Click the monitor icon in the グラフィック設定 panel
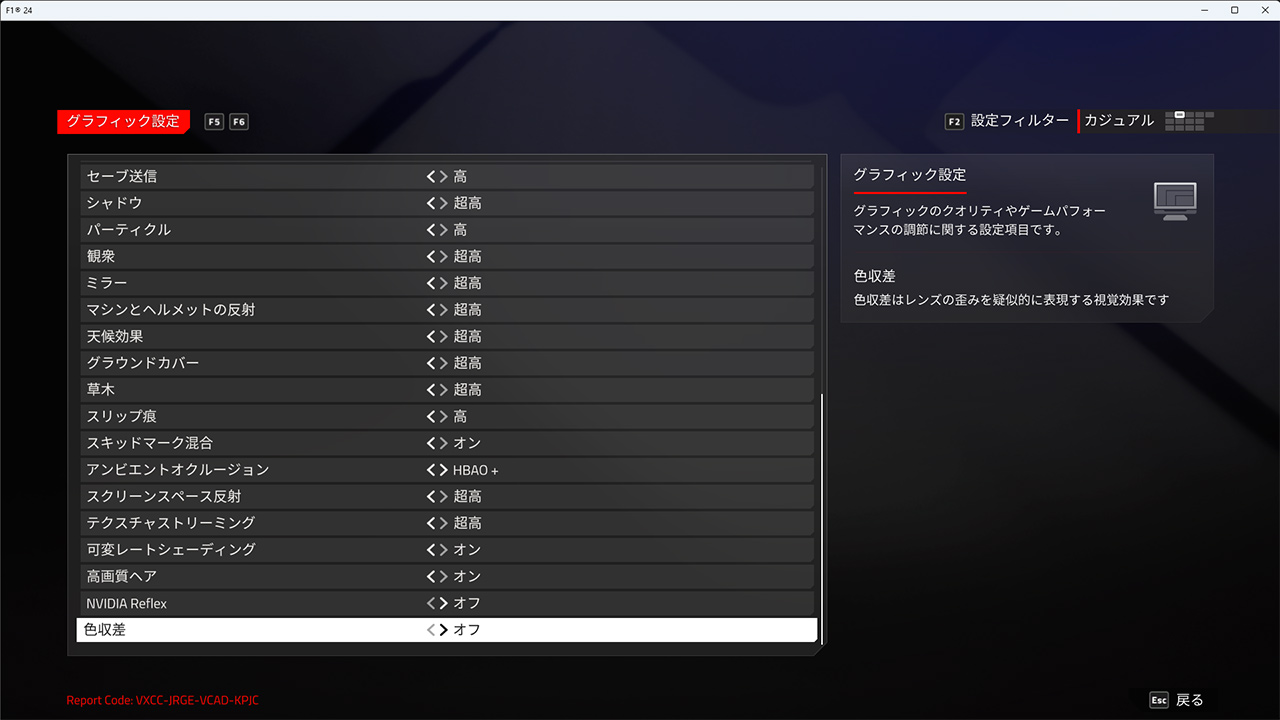The height and width of the screenshot is (720, 1280). [x=1175, y=201]
